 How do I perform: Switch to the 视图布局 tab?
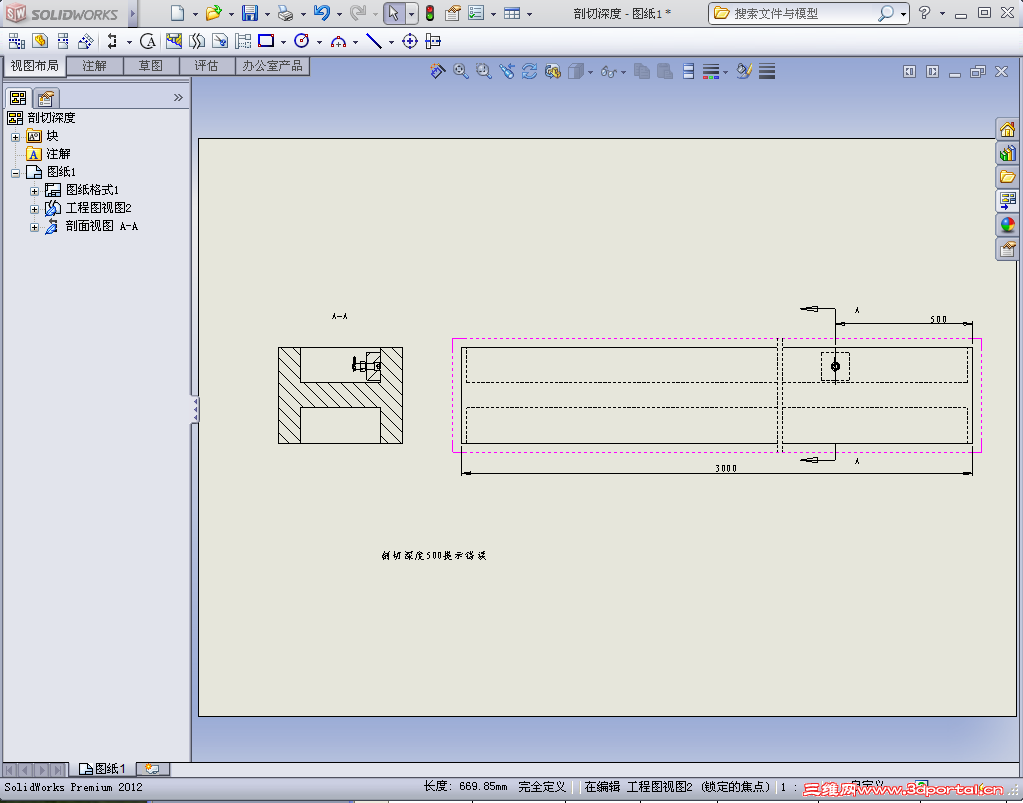(x=35, y=66)
